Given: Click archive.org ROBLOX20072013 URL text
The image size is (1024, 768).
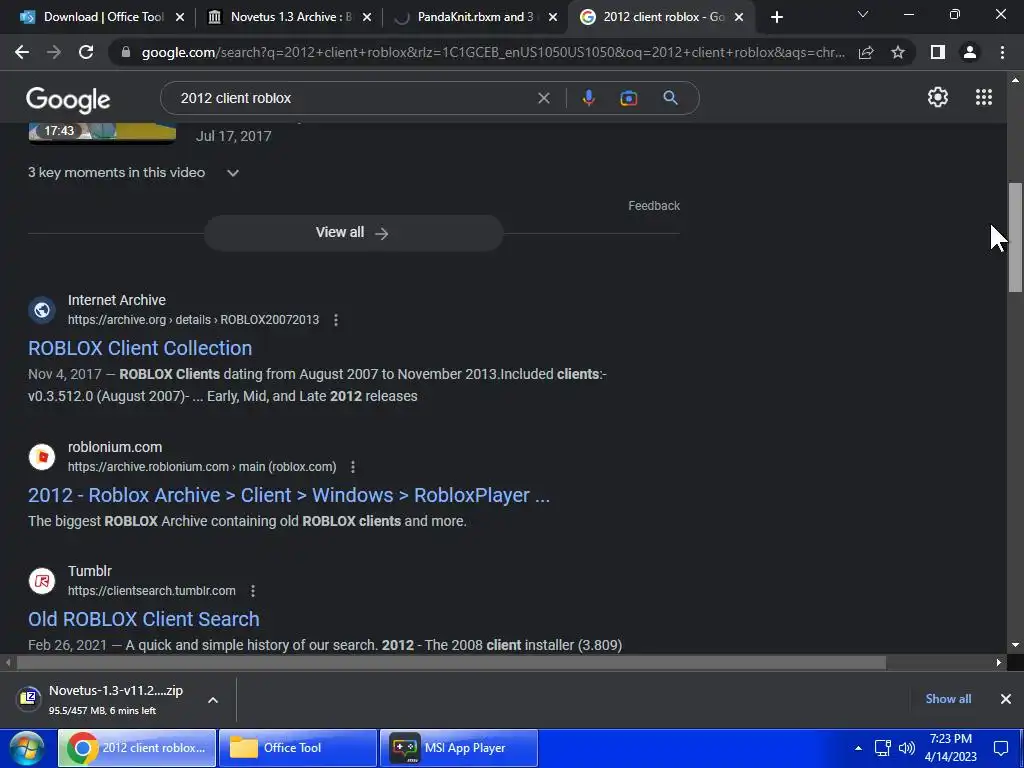Looking at the screenshot, I should coord(193,320).
